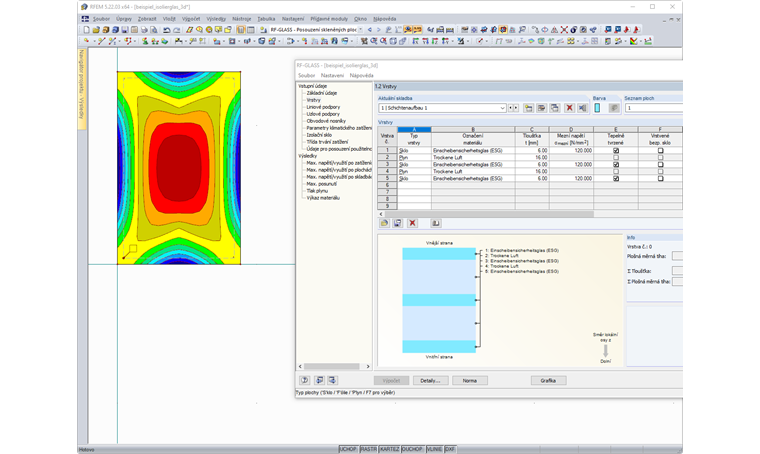
Task: Toggle vrstvené bezp. sklo checkbox for layer 3
Action: (x=660, y=165)
